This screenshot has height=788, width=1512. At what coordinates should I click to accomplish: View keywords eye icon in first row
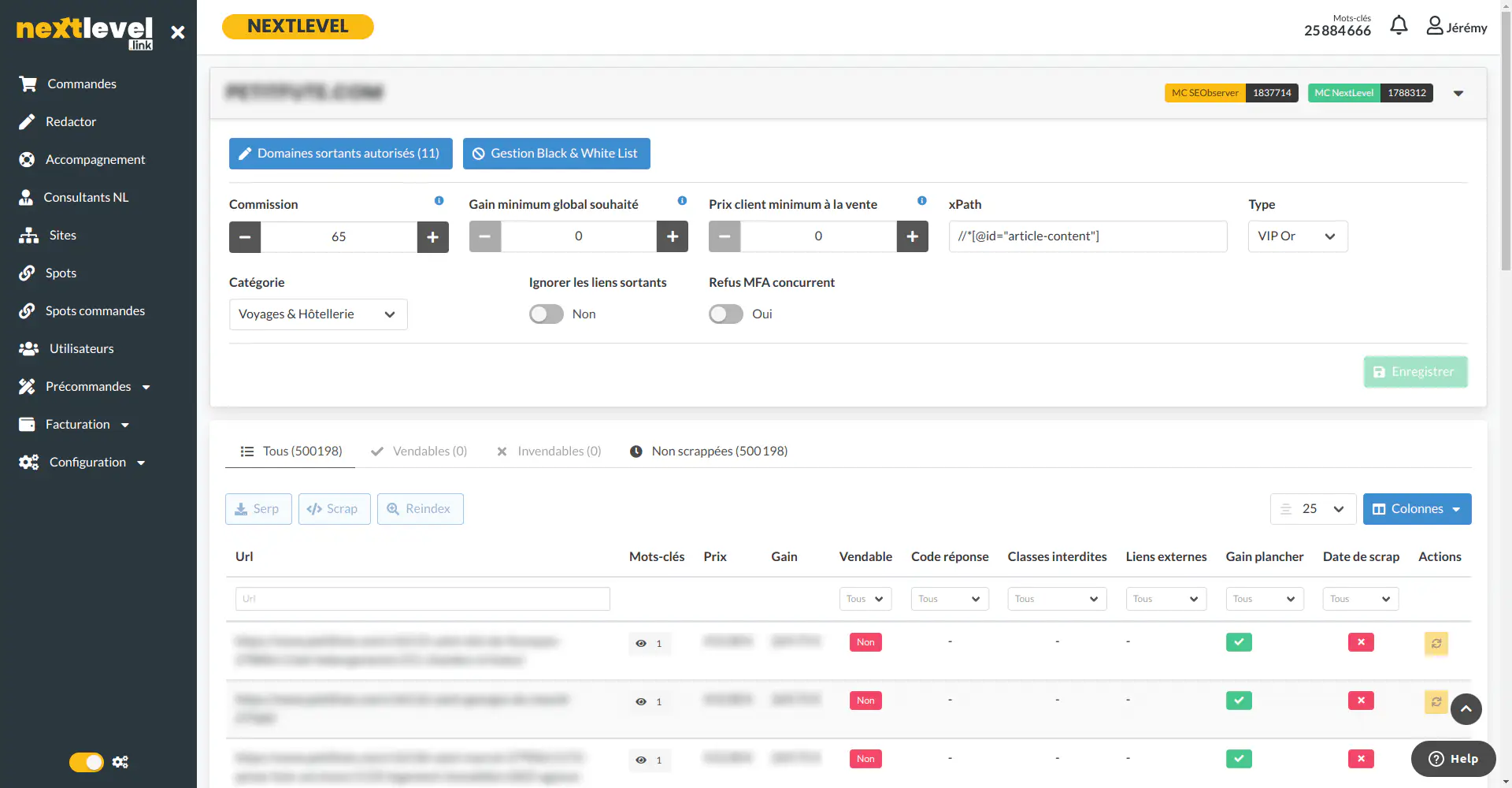point(641,644)
